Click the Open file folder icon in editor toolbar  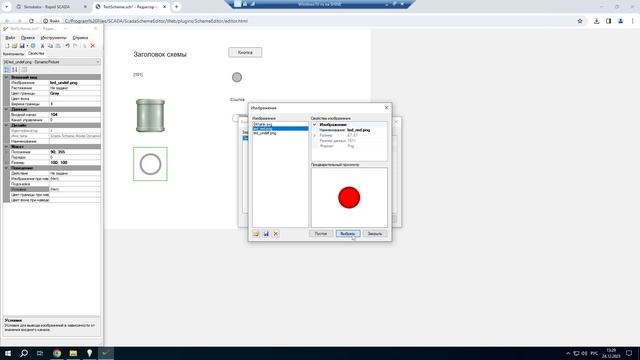pyautogui.click(x=14, y=46)
